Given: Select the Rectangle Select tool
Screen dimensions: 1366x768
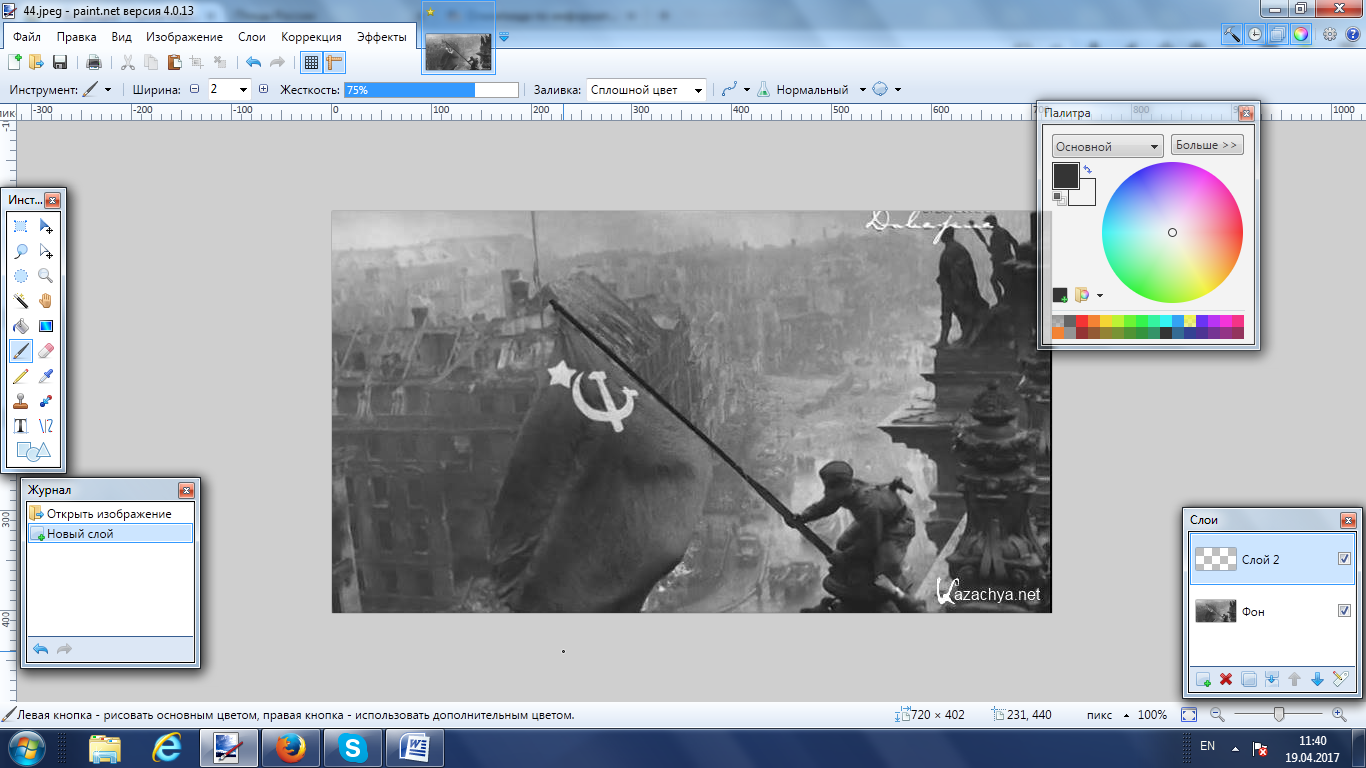Looking at the screenshot, I should click(21, 226).
